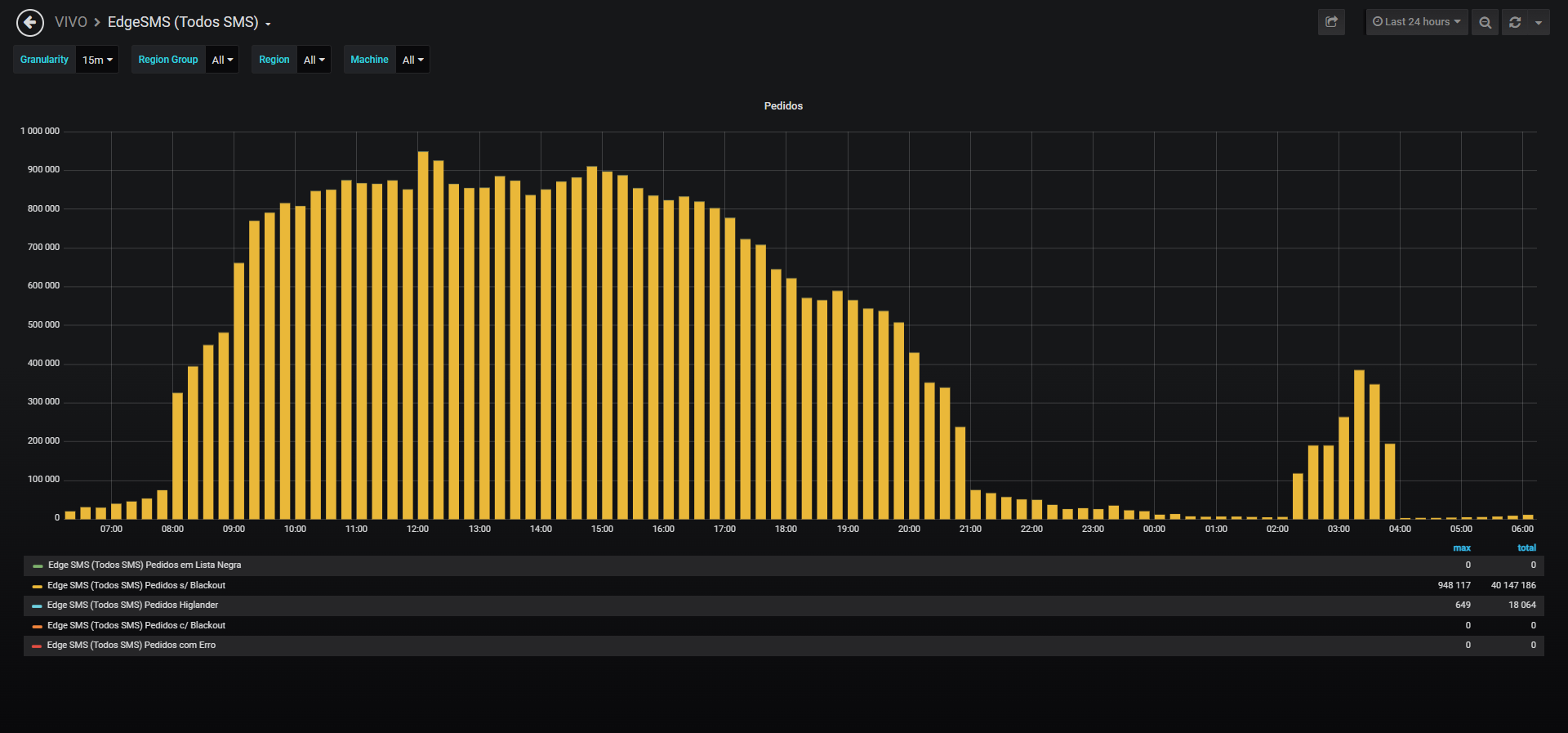The width and height of the screenshot is (1568, 733).
Task: Click the zoom out magnifier icon
Action: pos(1486,22)
